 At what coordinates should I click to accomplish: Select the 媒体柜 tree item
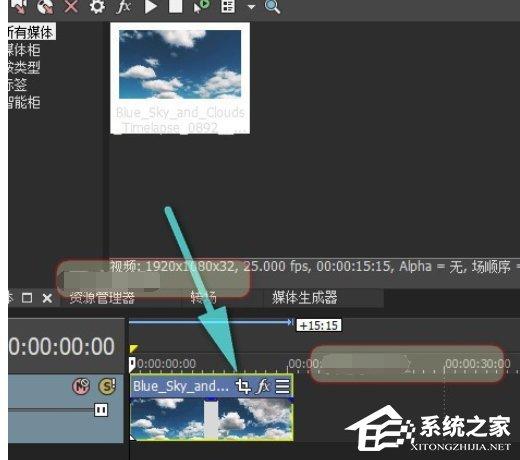[x=24, y=50]
